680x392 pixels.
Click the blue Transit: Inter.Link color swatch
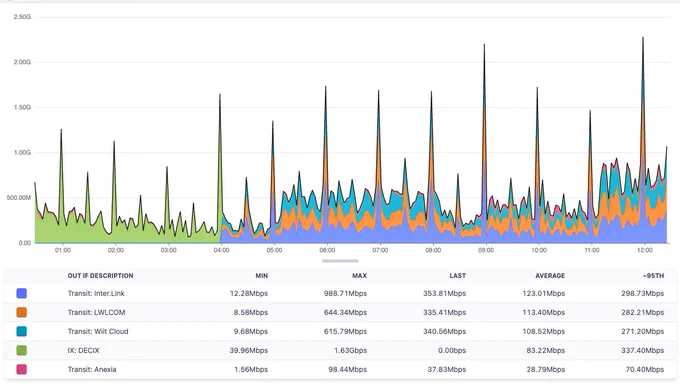click(21, 294)
